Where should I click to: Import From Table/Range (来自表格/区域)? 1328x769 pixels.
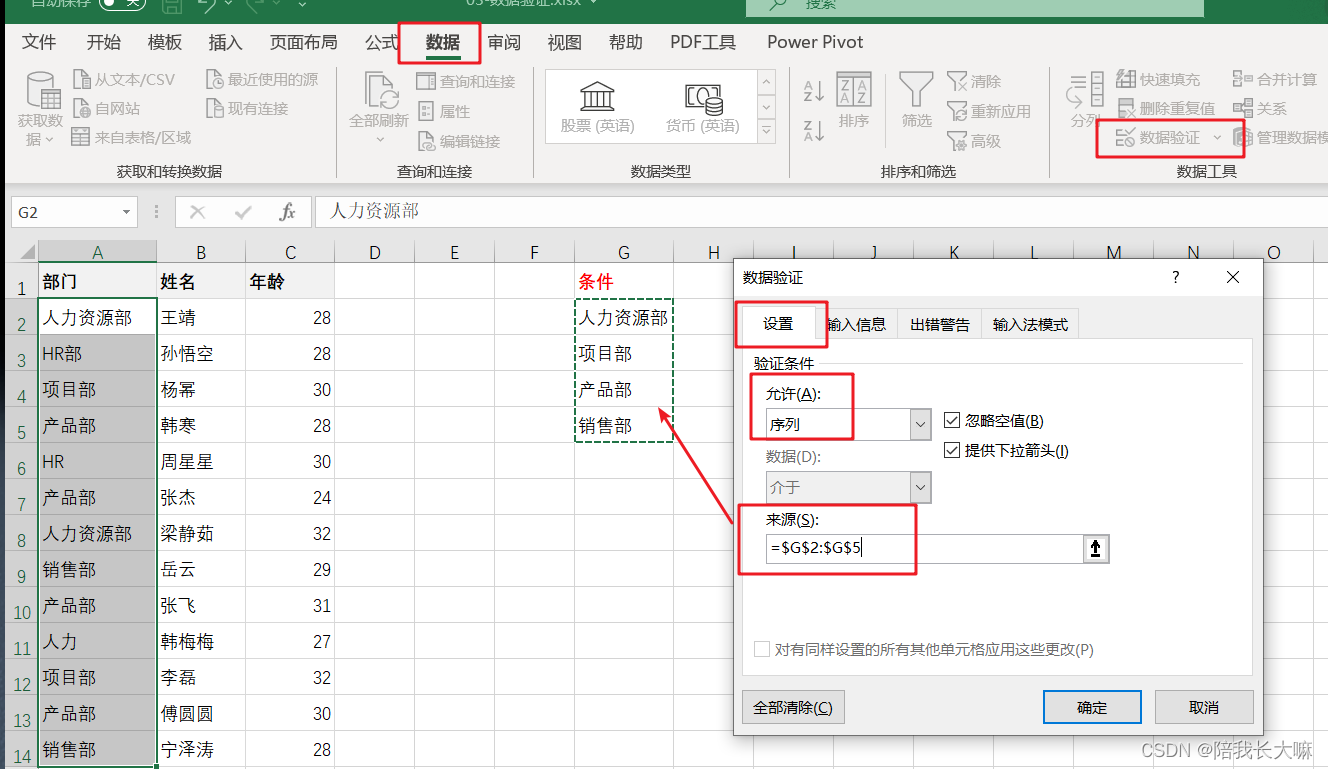point(132,137)
